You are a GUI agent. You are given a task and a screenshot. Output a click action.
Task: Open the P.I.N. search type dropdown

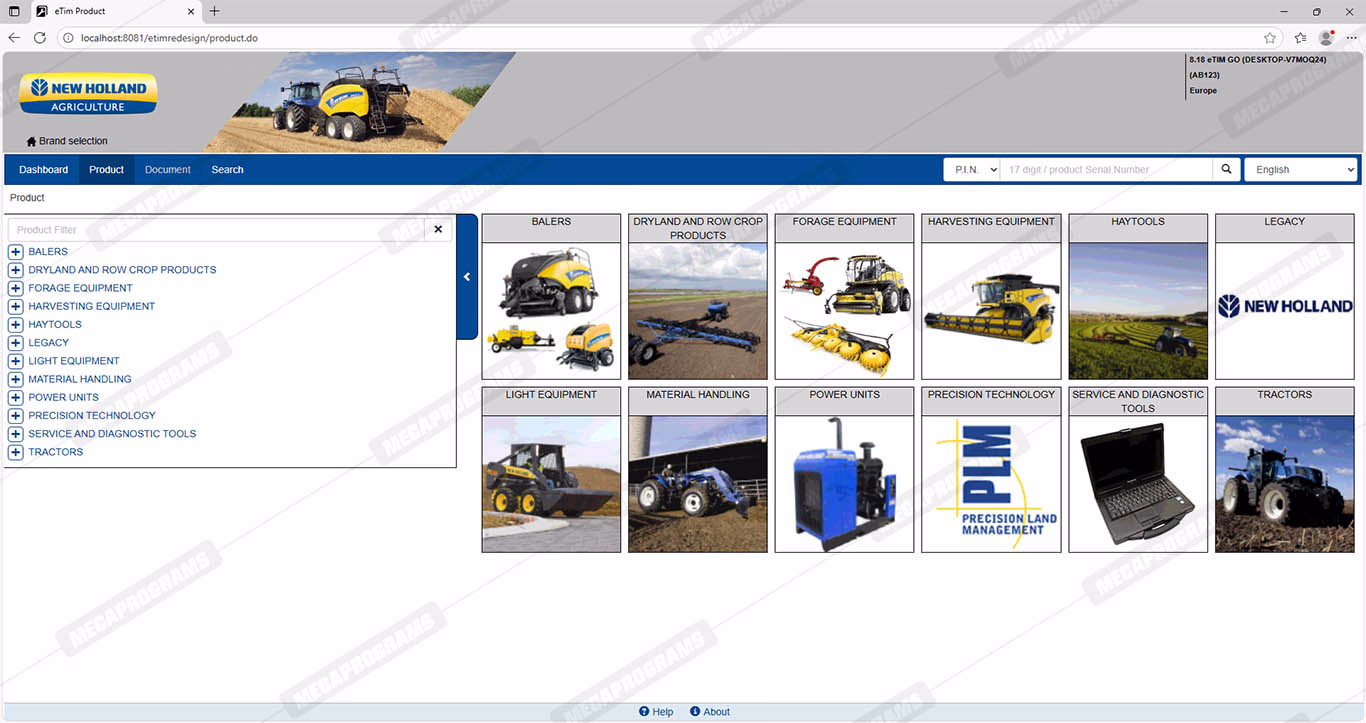coord(972,170)
